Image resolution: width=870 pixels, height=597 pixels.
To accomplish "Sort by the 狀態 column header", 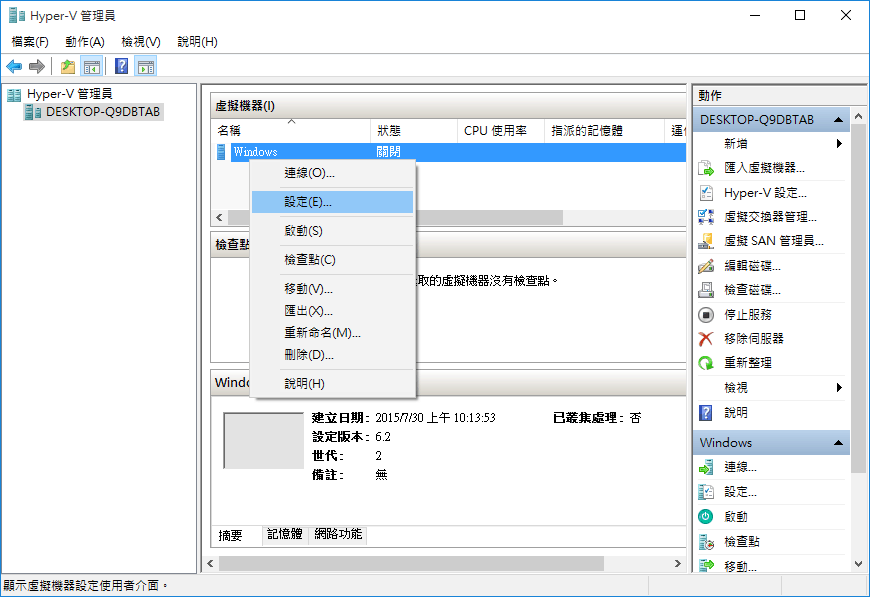I will 414,131.
